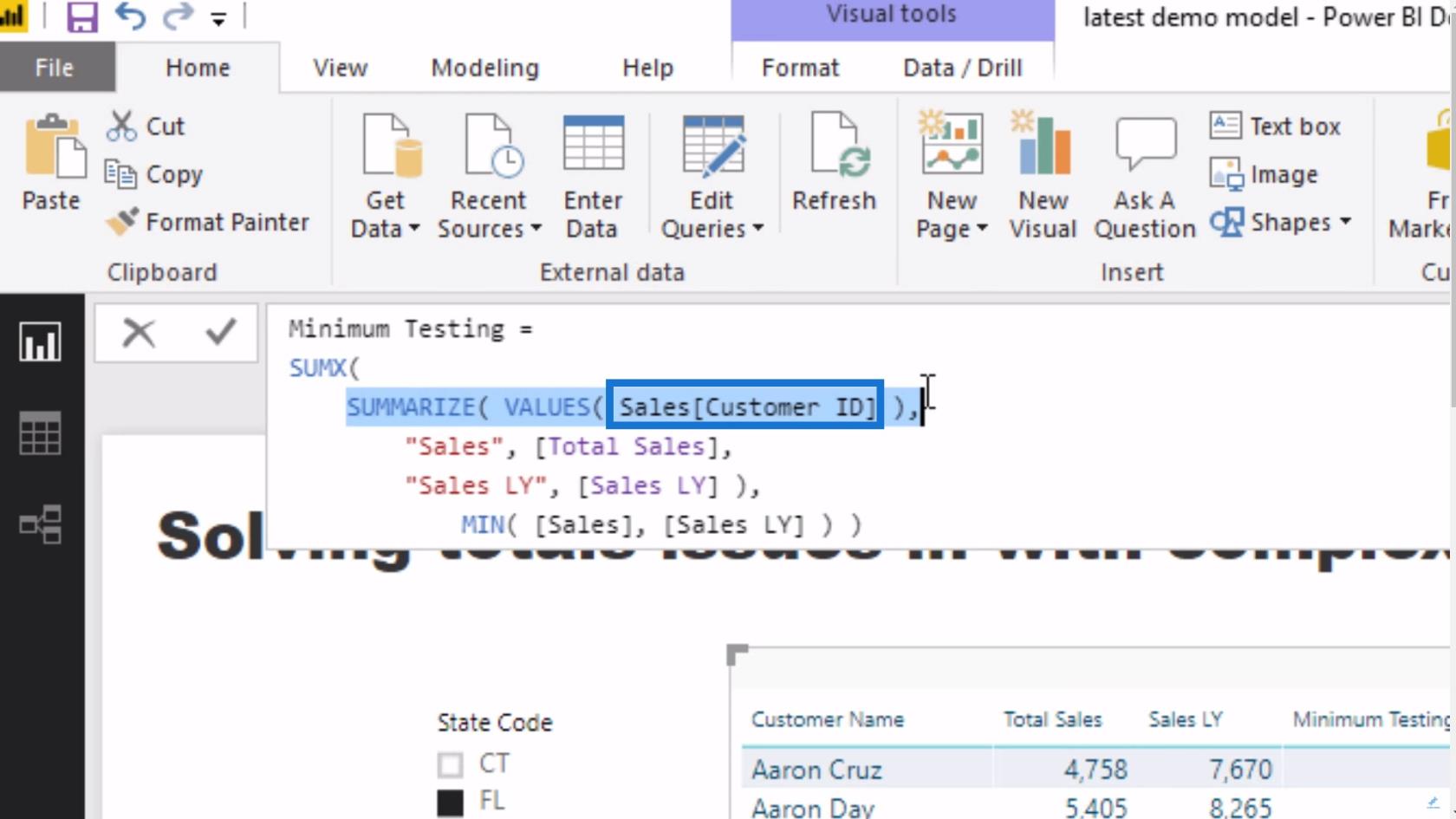Switch to Model relationships view in sidebar
This screenshot has height=819, width=1456.
coord(41,523)
